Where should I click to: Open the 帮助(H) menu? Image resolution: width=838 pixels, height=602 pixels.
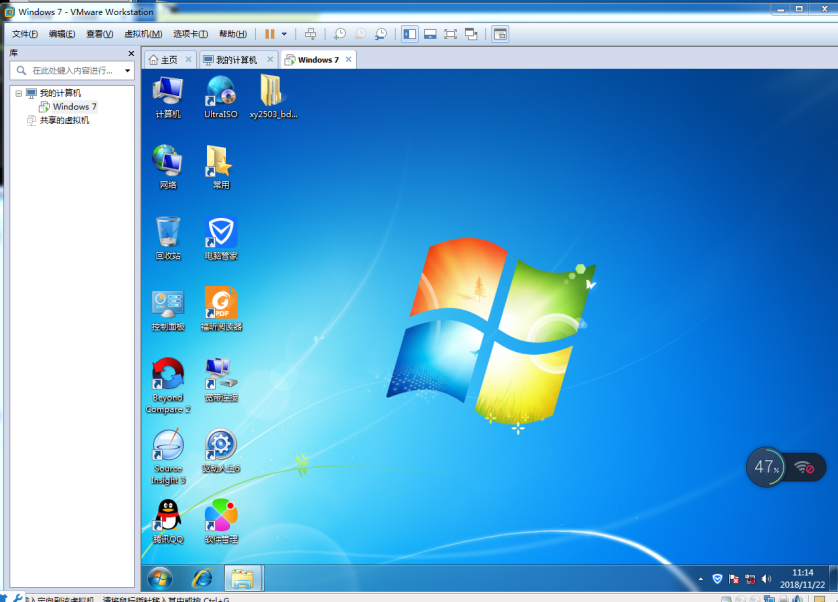232,34
